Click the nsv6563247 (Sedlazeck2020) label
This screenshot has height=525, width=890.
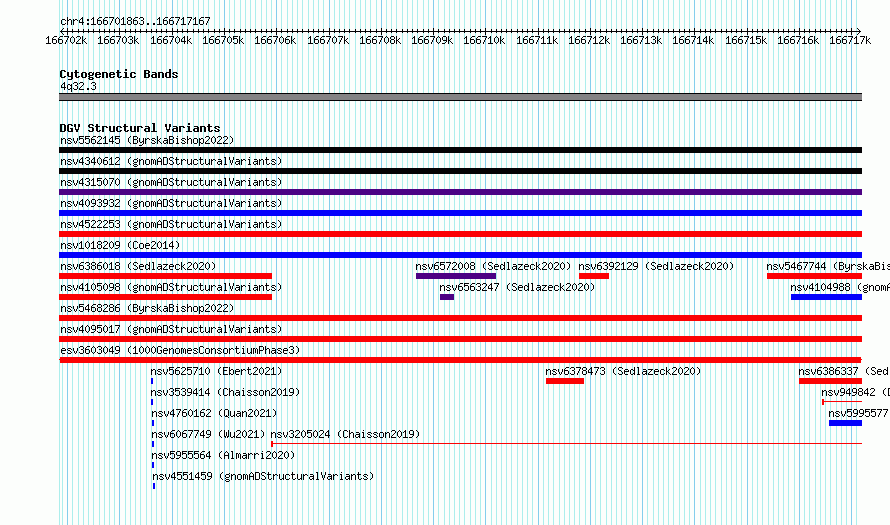[517, 287]
